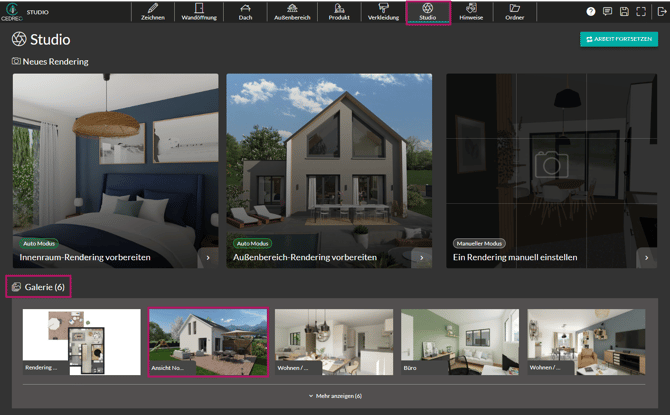Open the Ordner tab
Screen dimensions: 670x415
point(514,12)
